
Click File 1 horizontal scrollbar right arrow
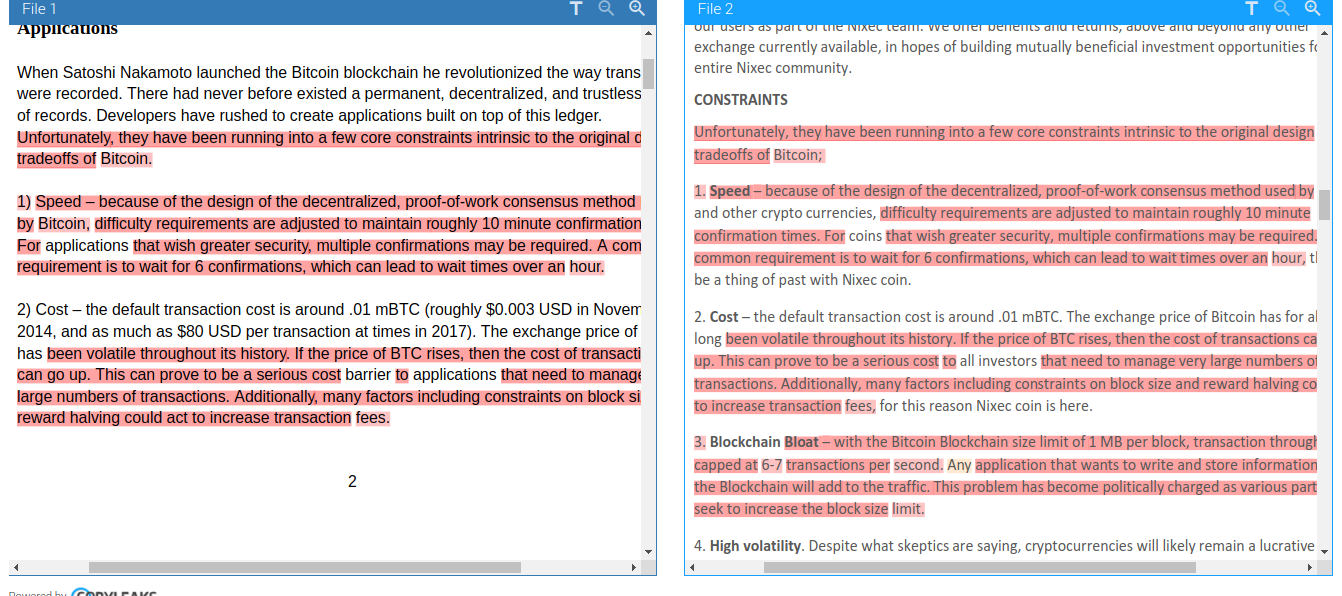(634, 567)
